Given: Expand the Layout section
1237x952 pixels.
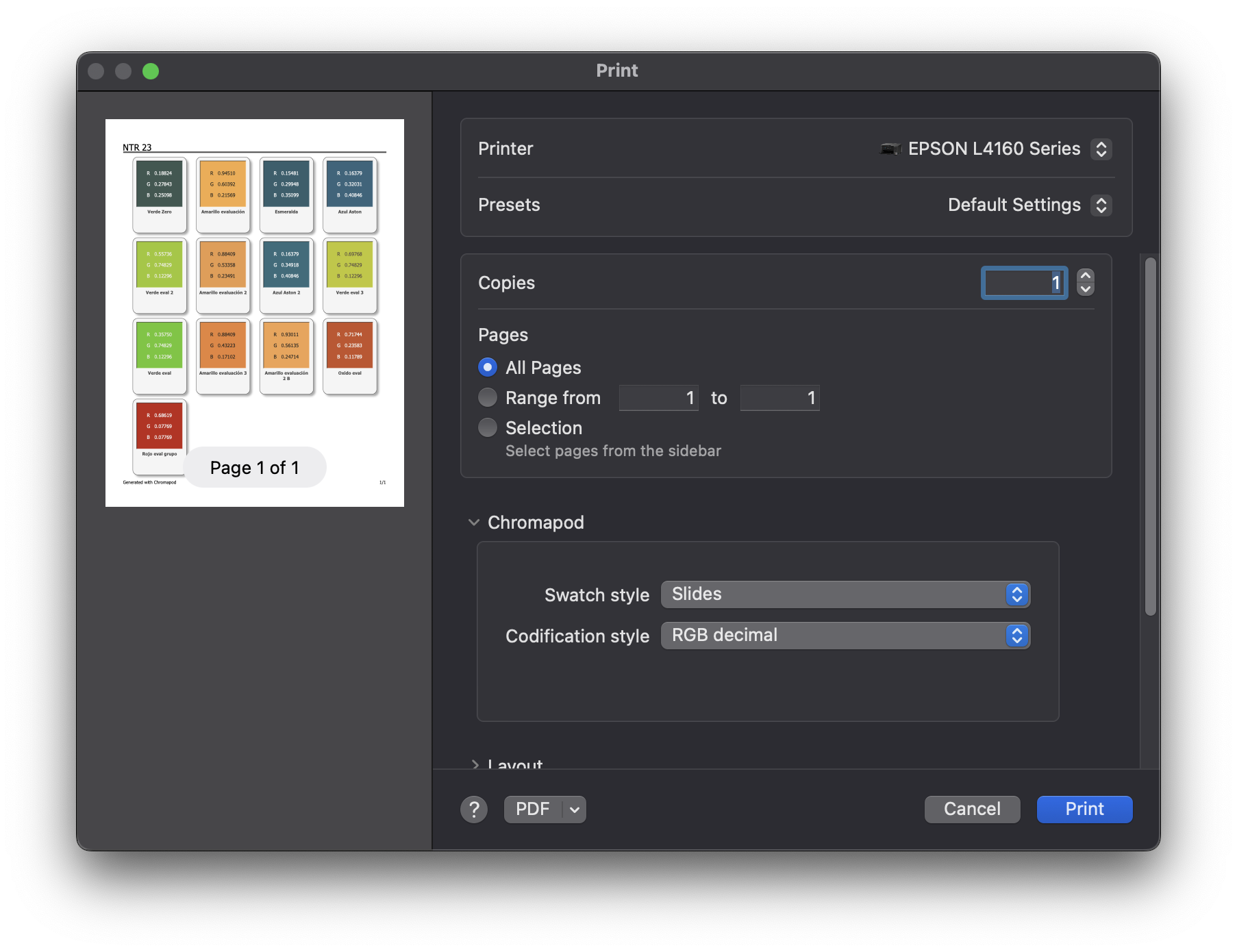Looking at the screenshot, I should (x=475, y=764).
